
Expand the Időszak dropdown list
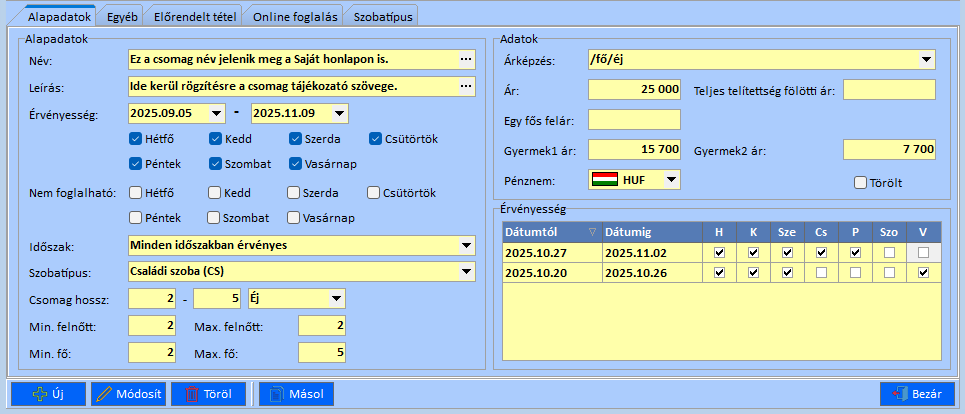tap(466, 245)
